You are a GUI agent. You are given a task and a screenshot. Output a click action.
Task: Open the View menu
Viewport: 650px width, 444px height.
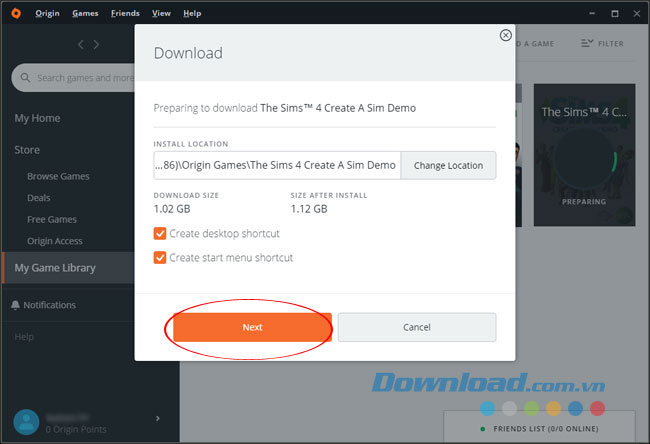[161, 13]
